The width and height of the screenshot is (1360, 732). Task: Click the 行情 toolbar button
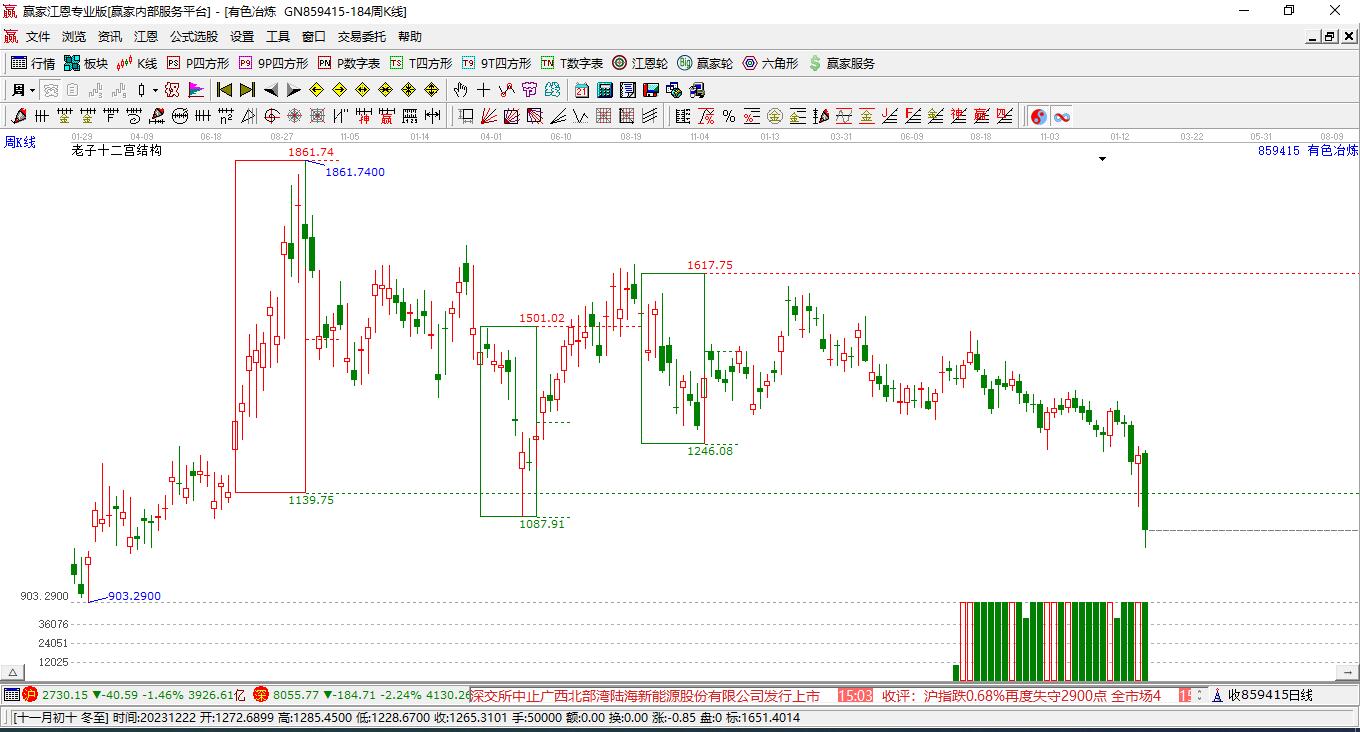point(33,63)
